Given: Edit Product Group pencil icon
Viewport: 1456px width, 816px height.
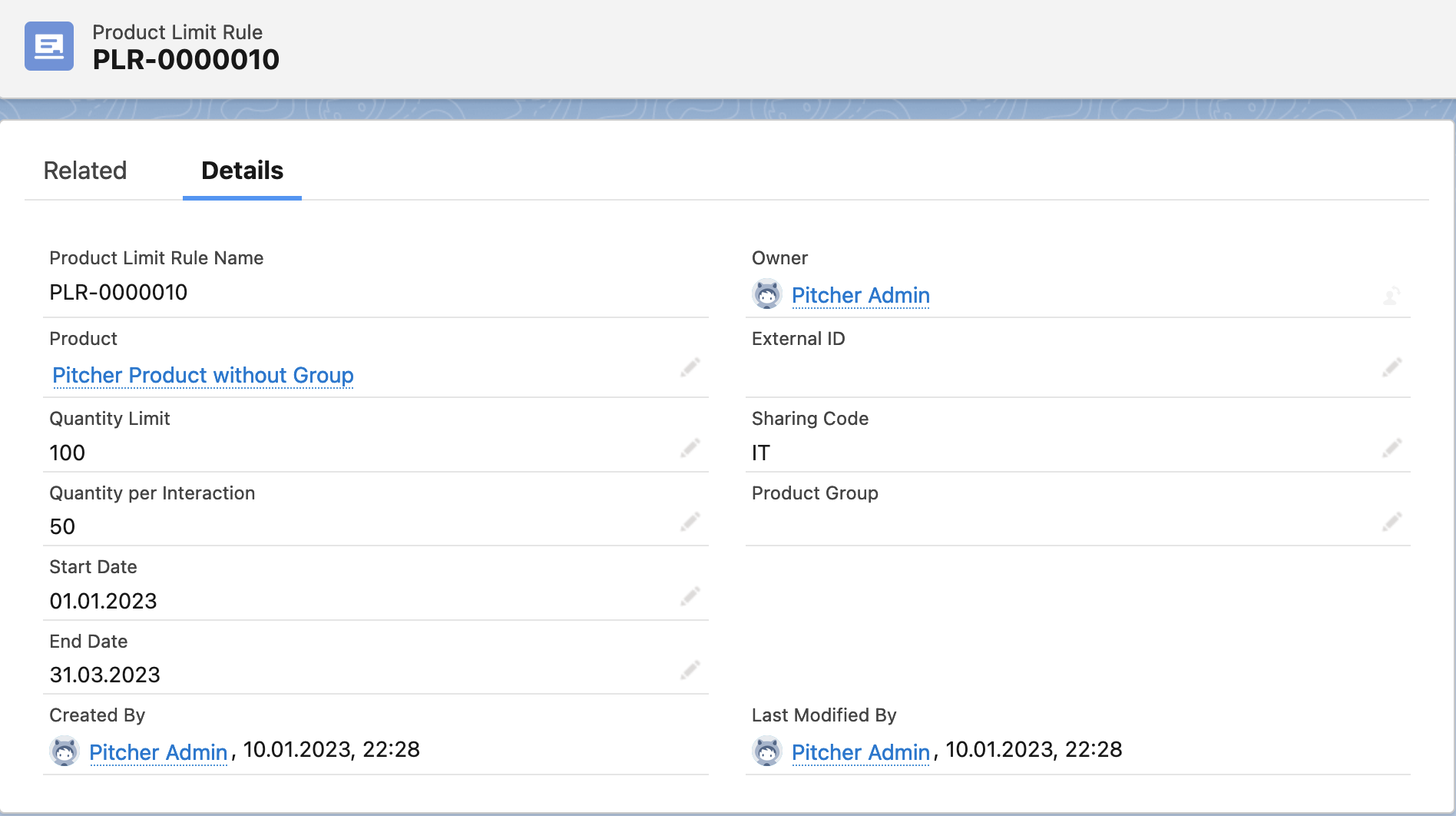Looking at the screenshot, I should (x=1391, y=522).
